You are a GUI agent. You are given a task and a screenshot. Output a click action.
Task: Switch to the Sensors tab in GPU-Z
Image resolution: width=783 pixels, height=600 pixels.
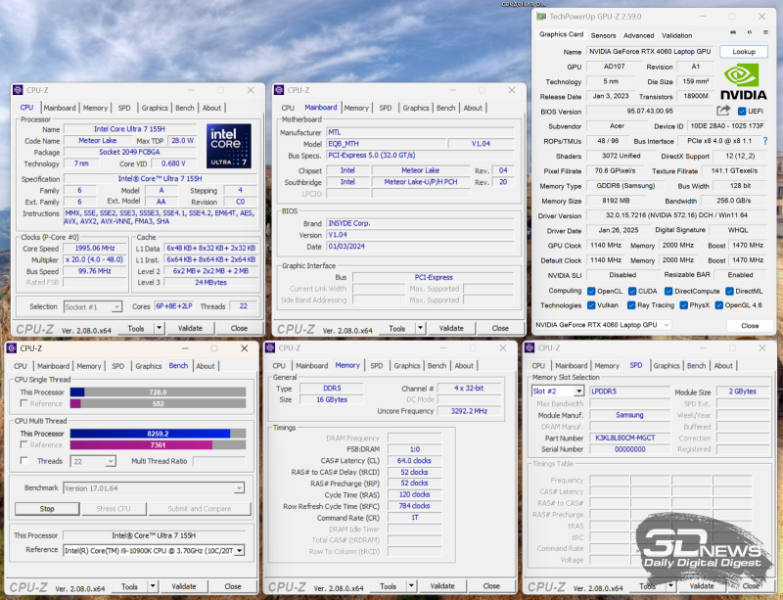pyautogui.click(x=603, y=35)
